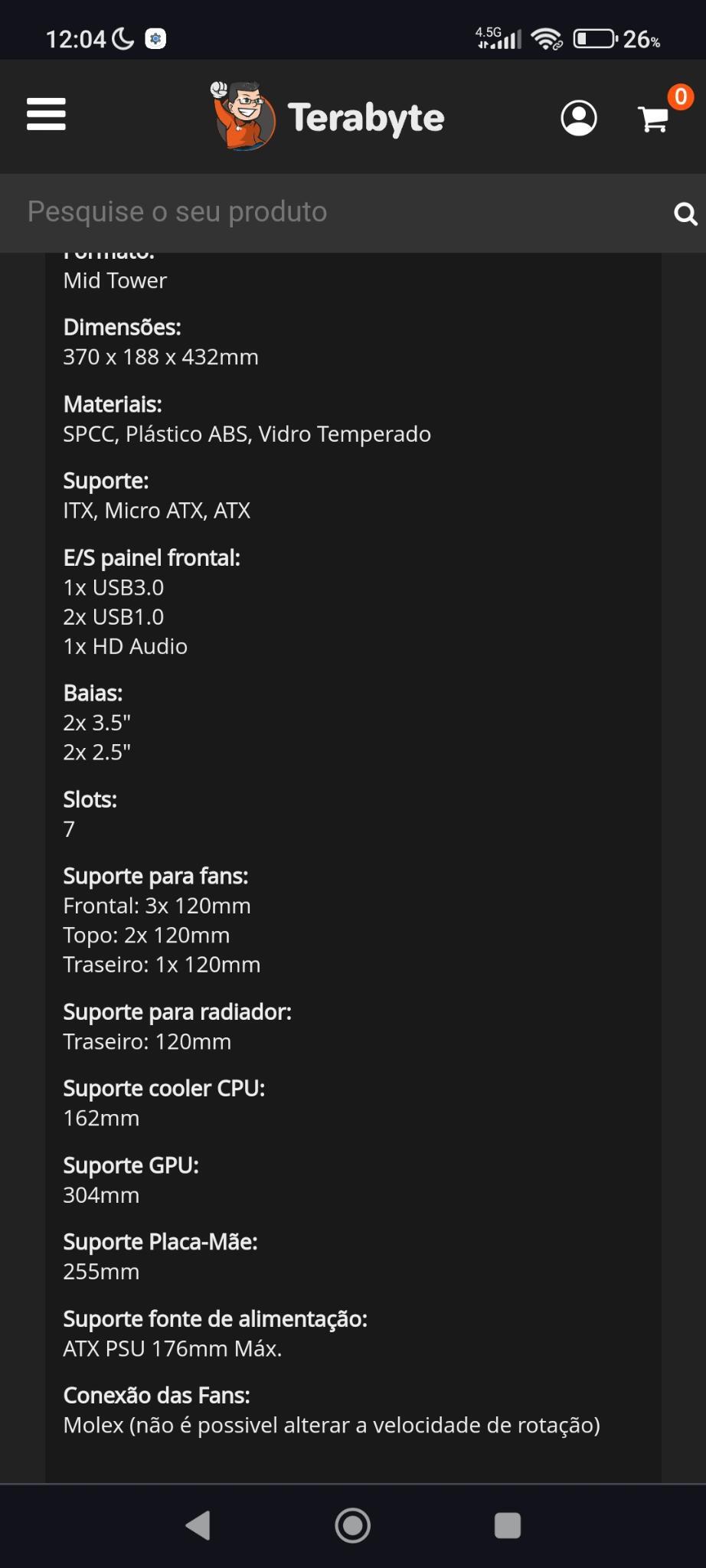Tap the cart item count badge

680,96
